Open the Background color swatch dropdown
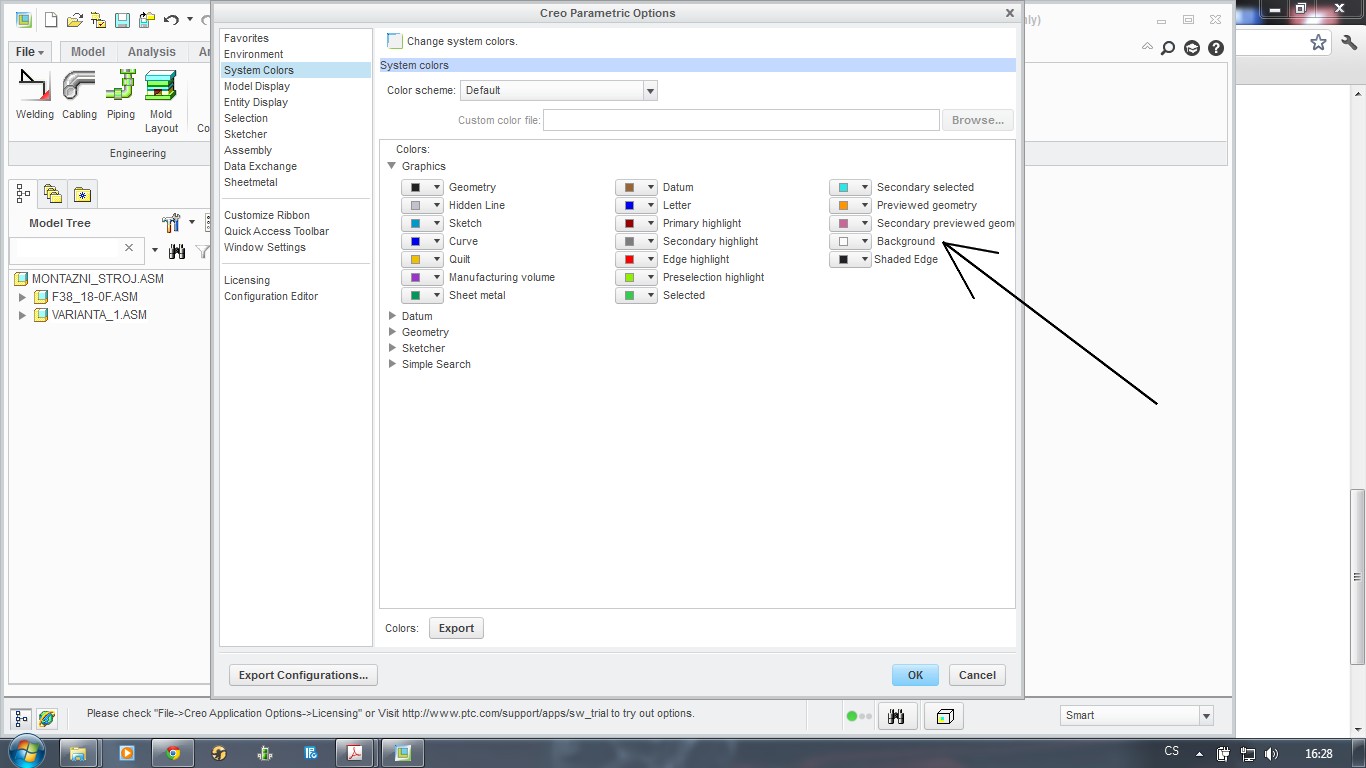This screenshot has width=1366, height=768. point(850,241)
